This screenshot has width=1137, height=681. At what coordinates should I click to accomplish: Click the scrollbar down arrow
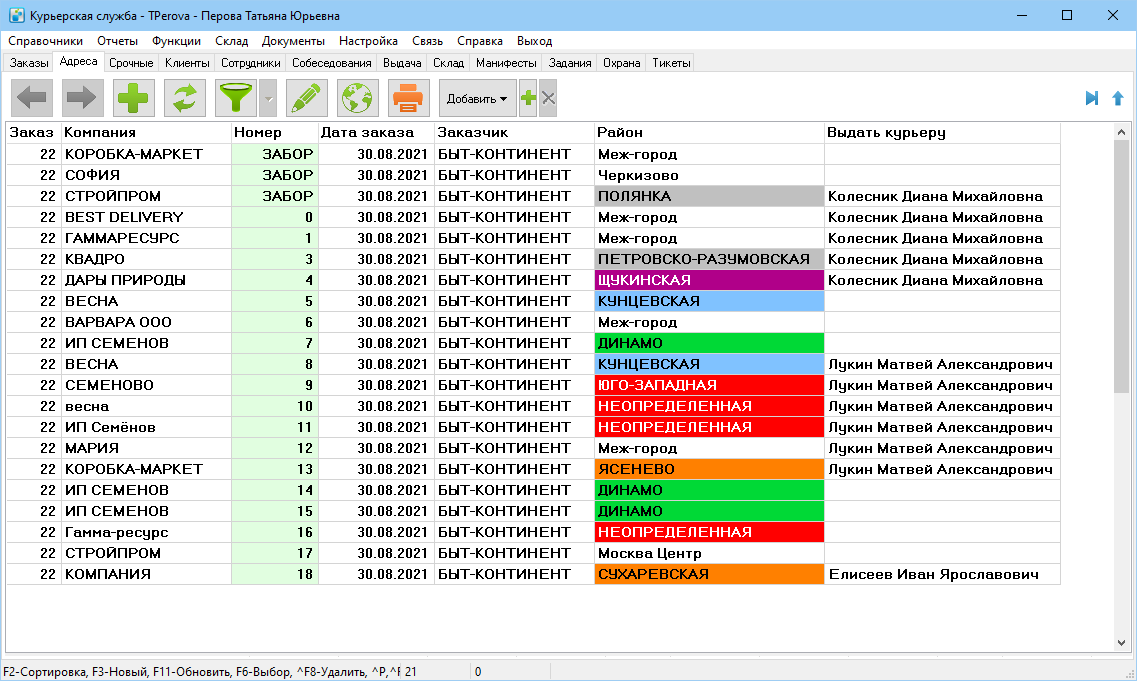tap(1121, 643)
